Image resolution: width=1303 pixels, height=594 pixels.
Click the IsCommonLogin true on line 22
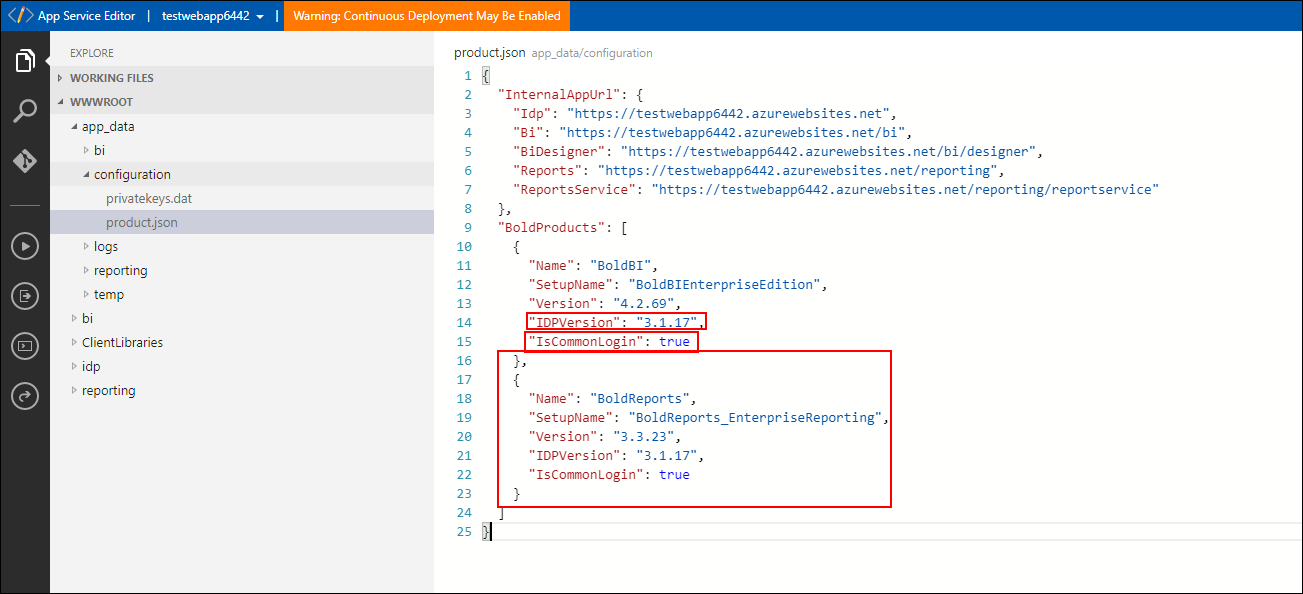coord(674,475)
